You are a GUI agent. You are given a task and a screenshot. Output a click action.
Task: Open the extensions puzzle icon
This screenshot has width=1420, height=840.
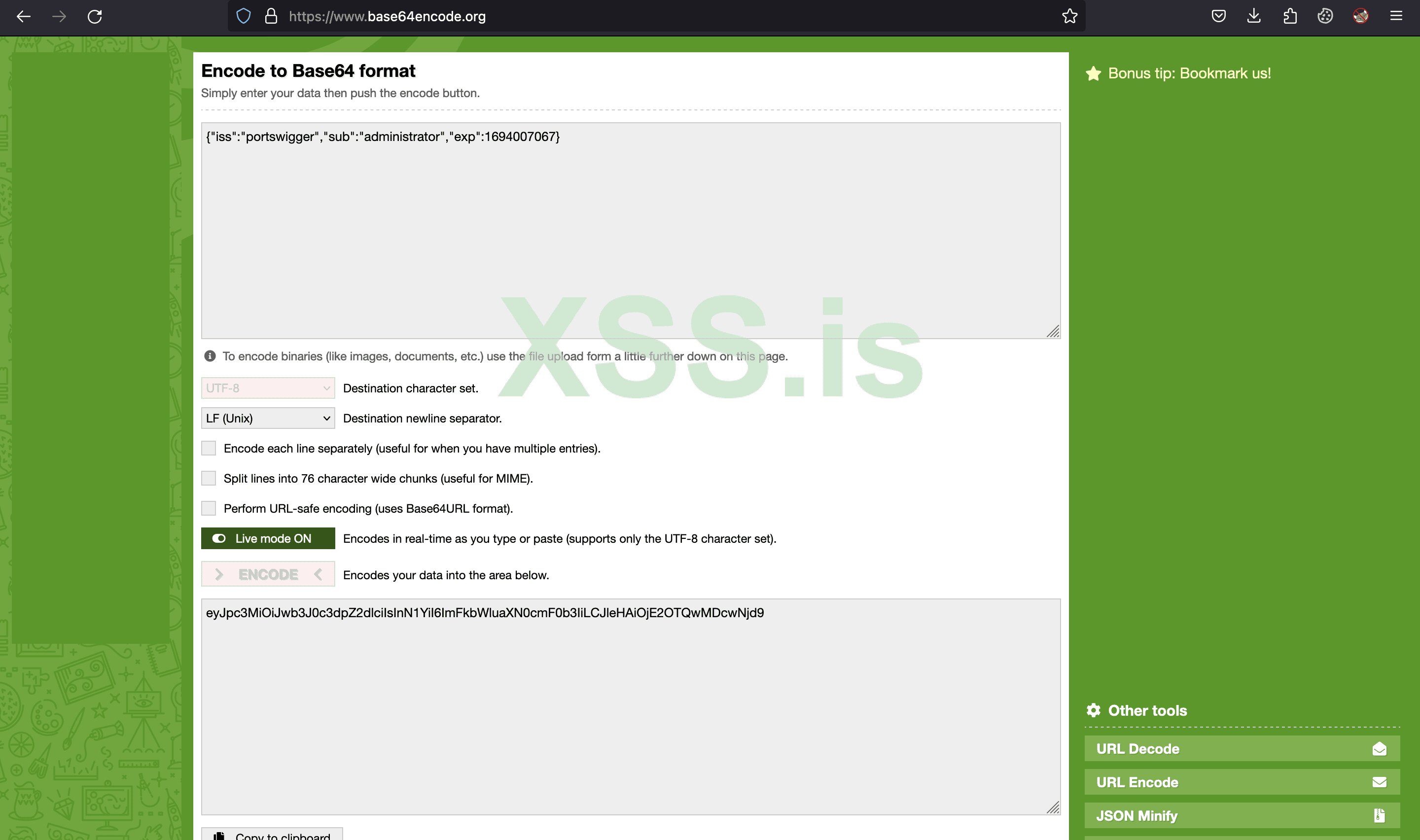coord(1290,16)
